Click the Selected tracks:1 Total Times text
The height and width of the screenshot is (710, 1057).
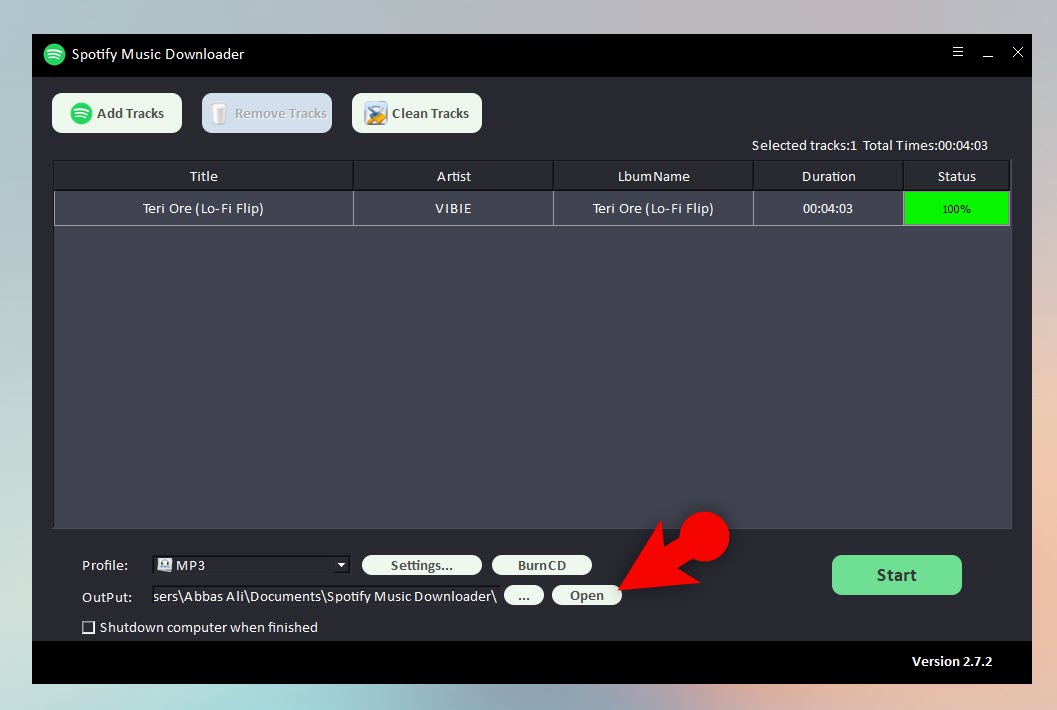(x=870, y=146)
